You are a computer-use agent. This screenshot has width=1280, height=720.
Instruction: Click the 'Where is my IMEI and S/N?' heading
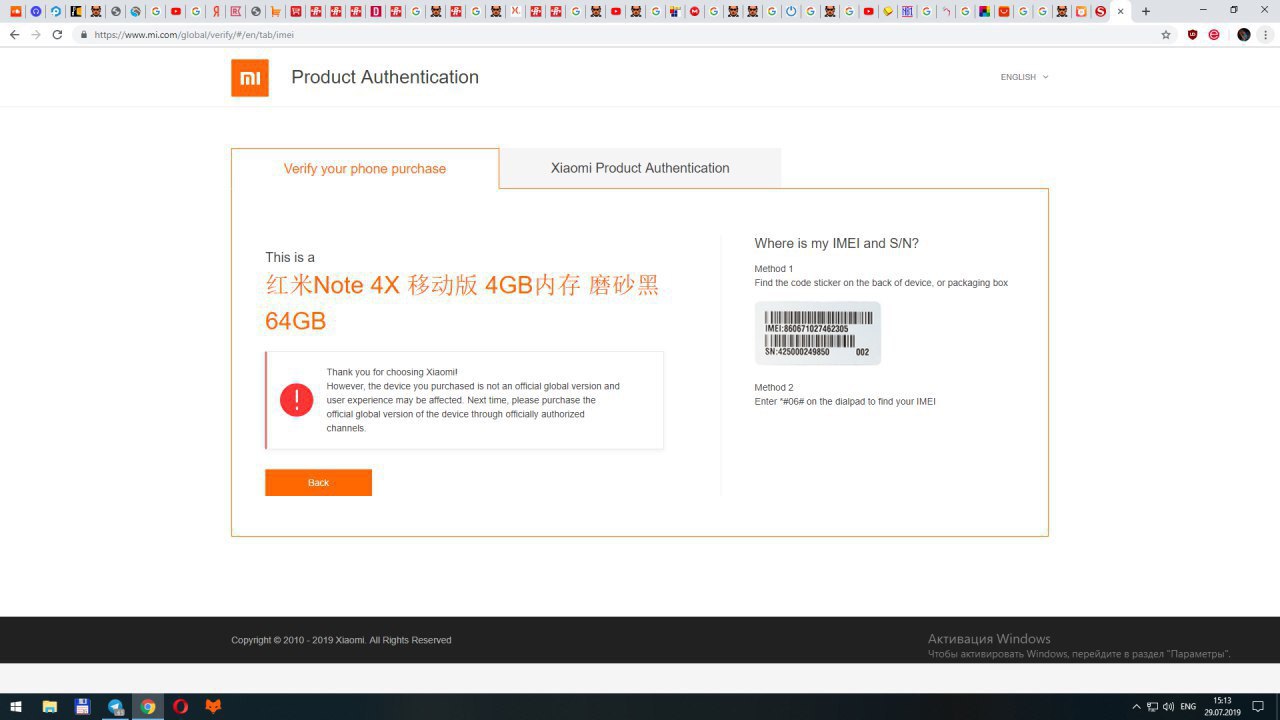(x=836, y=243)
